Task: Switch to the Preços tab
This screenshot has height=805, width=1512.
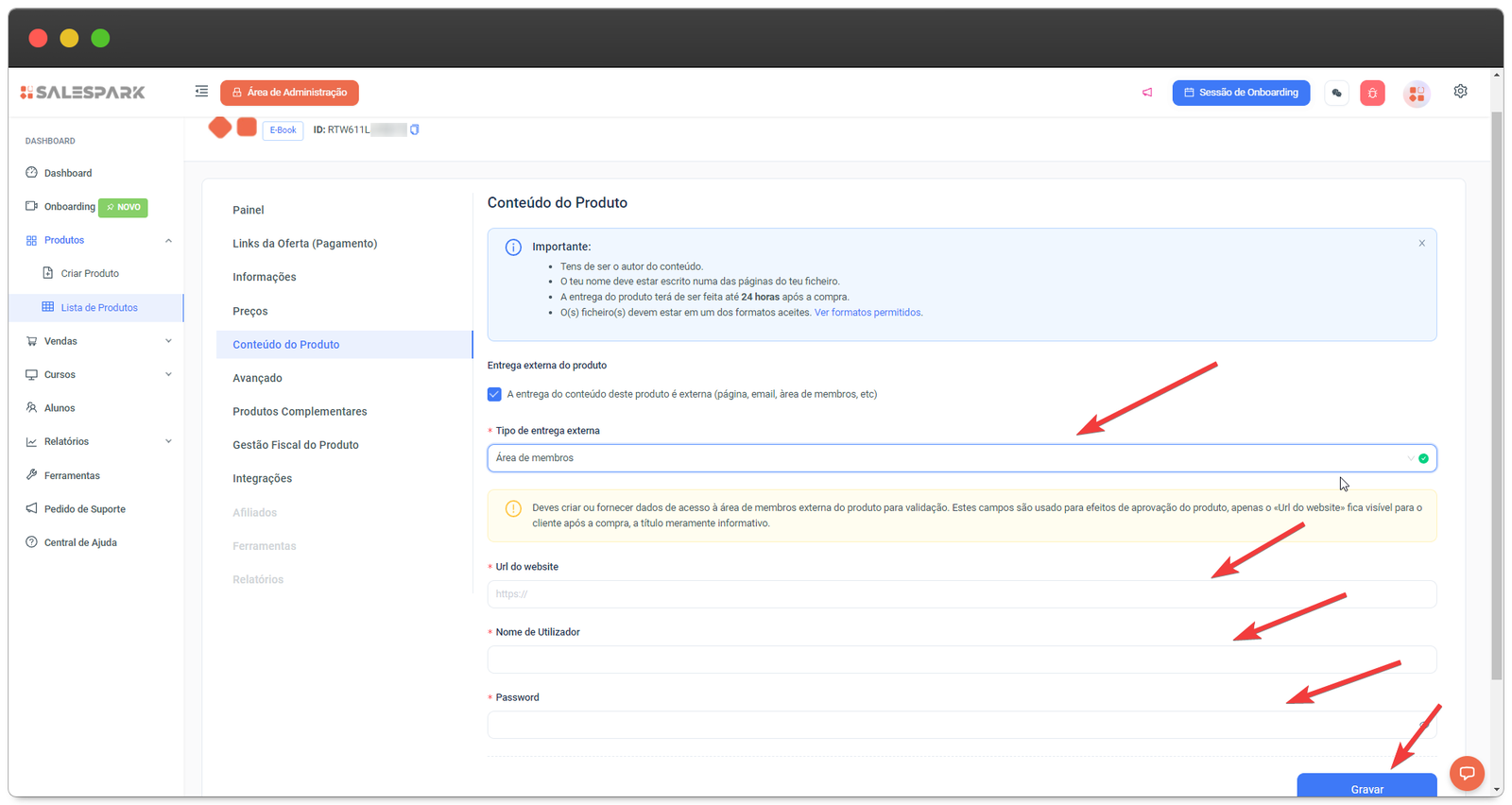Action: point(250,311)
